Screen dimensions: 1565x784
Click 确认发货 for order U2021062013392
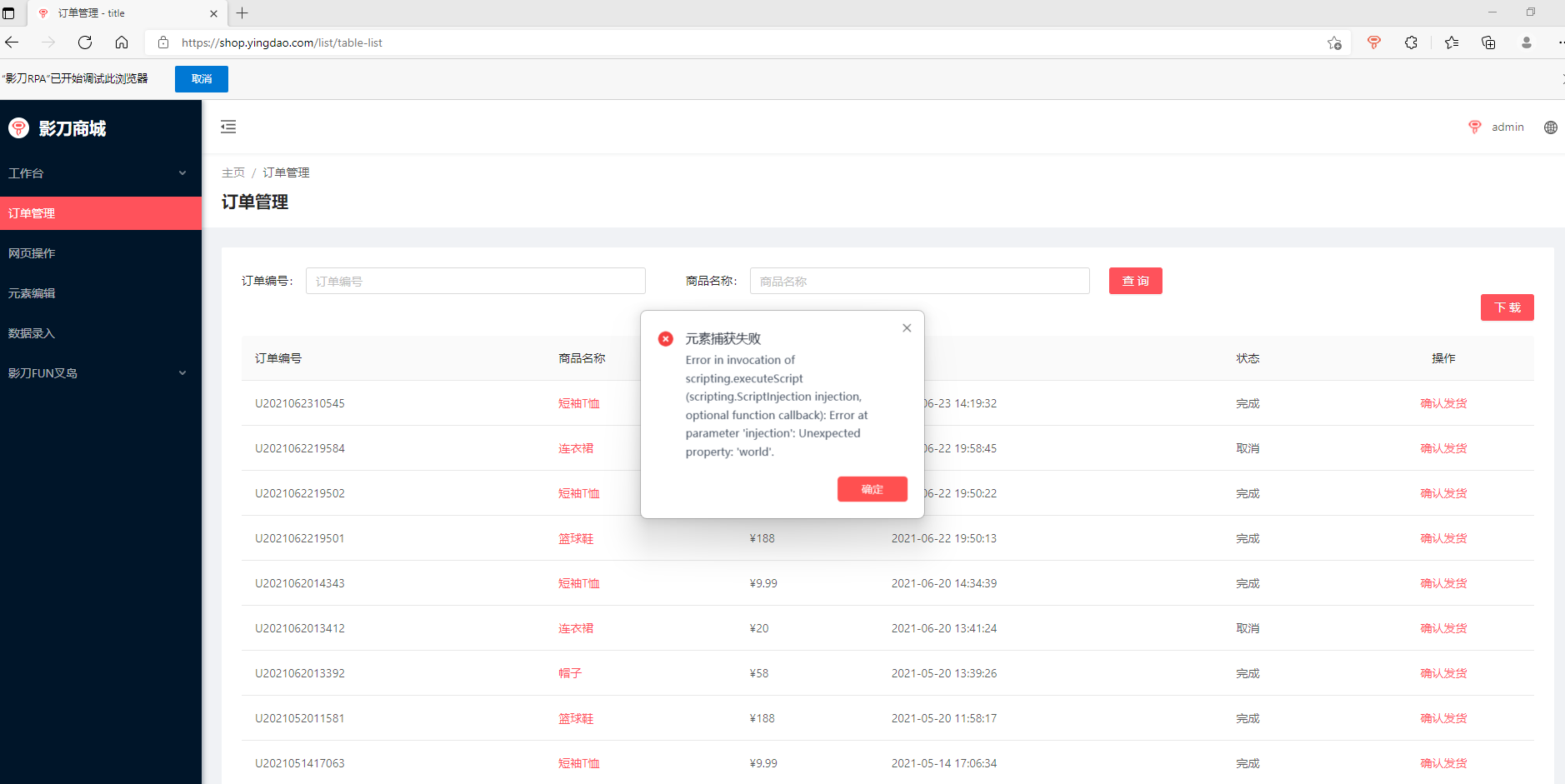click(x=1443, y=673)
